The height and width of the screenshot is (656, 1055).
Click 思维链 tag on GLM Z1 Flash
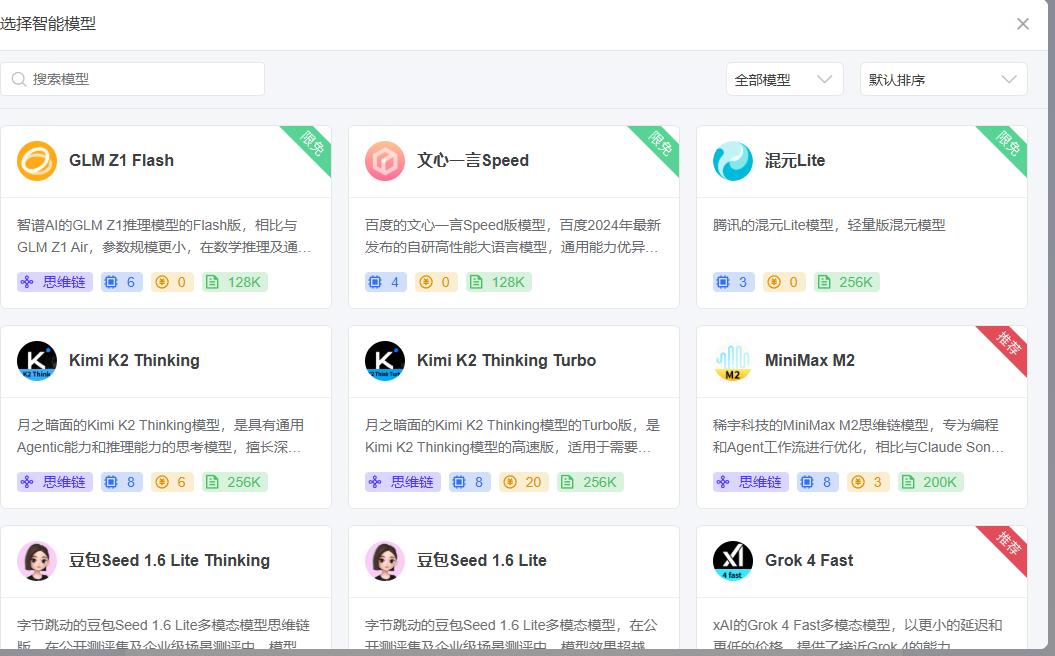click(x=55, y=282)
